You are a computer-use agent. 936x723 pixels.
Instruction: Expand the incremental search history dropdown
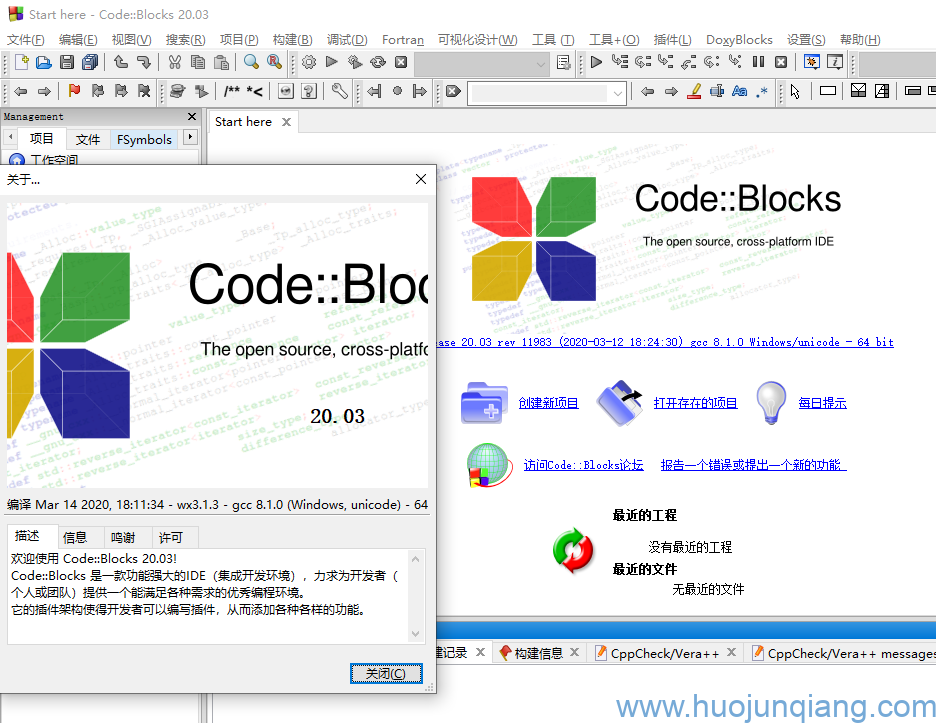pyautogui.click(x=618, y=93)
